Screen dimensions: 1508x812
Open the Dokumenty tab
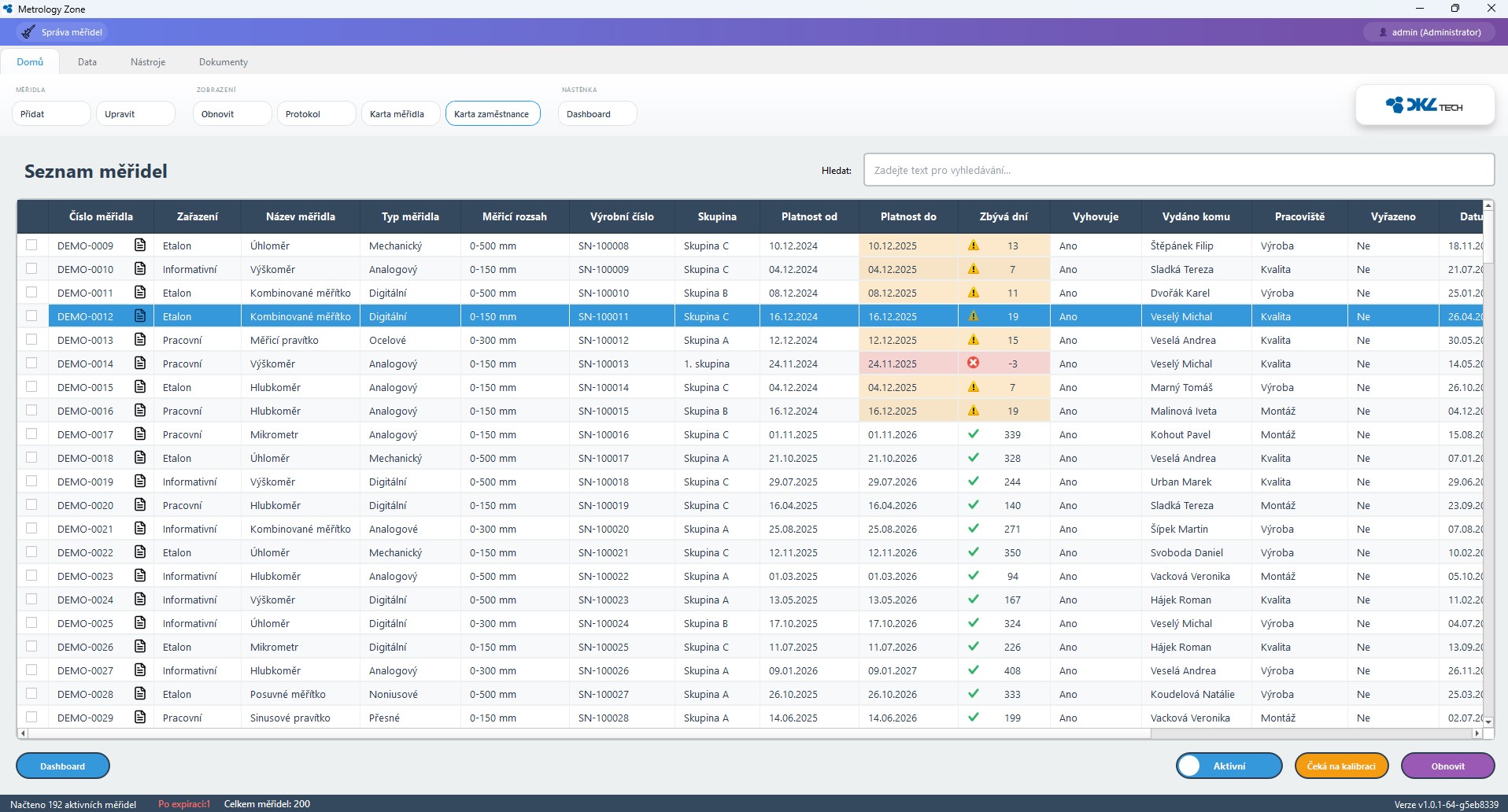tap(223, 62)
